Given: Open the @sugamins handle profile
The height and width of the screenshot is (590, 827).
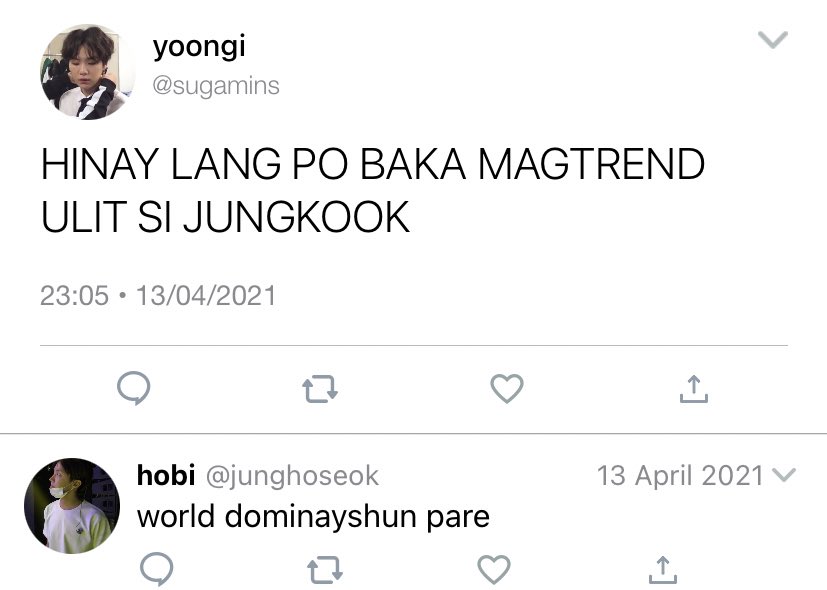Looking at the screenshot, I should click(216, 86).
